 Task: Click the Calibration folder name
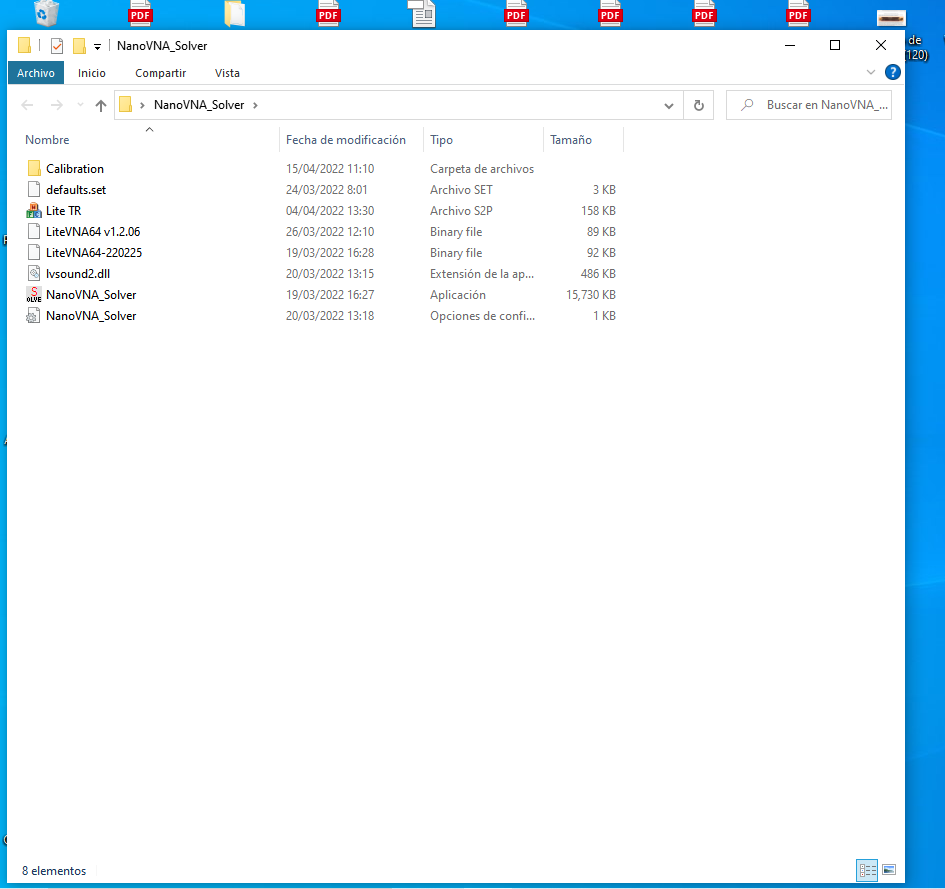(75, 169)
